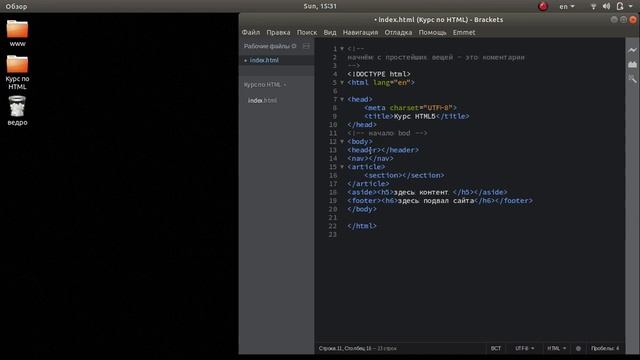Open the volume icon in top panel
This screenshot has width=640, height=360.
607,6
